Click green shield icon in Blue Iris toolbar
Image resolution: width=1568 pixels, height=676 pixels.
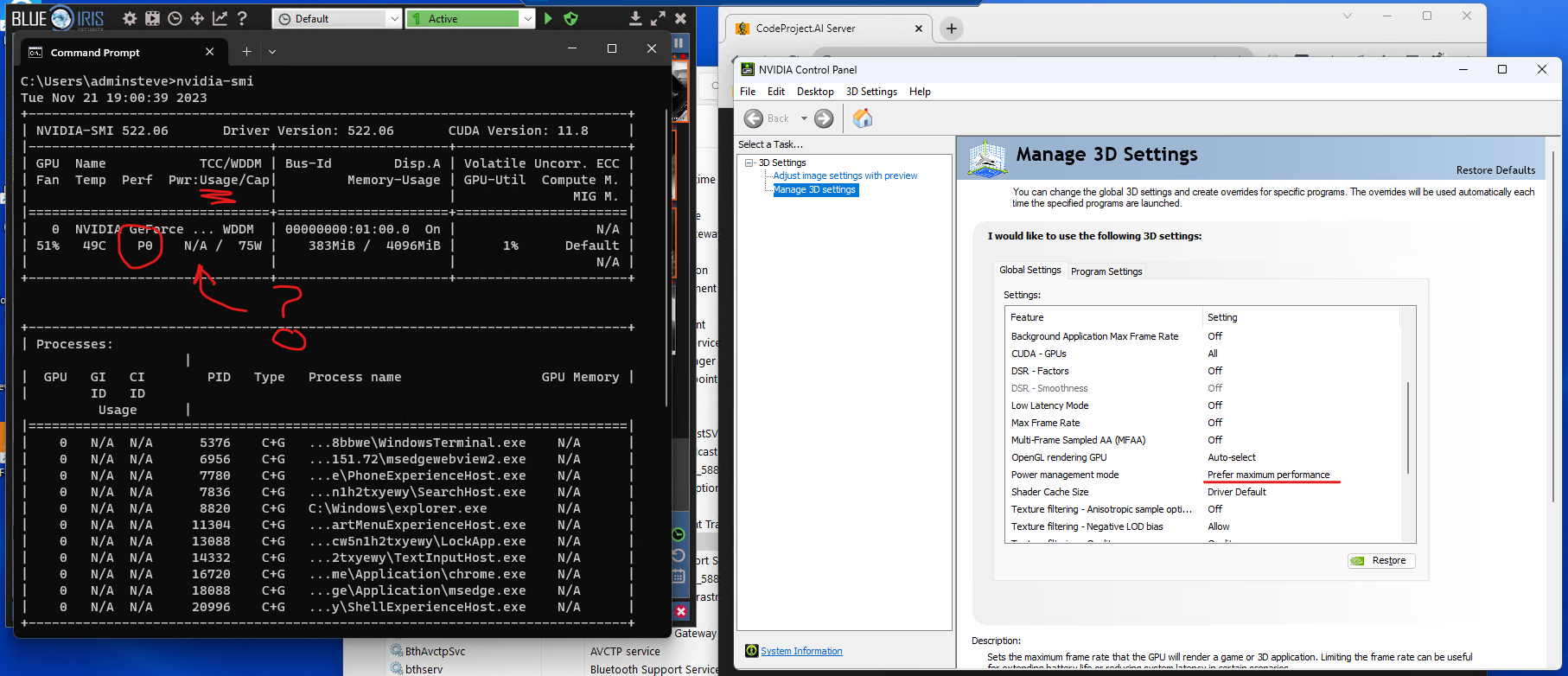(x=570, y=18)
